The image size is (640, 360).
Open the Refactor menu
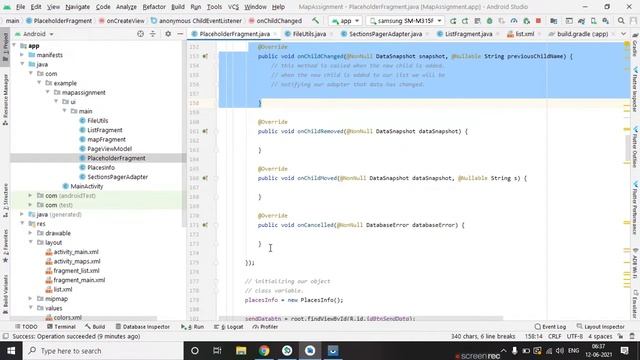(154, 7)
